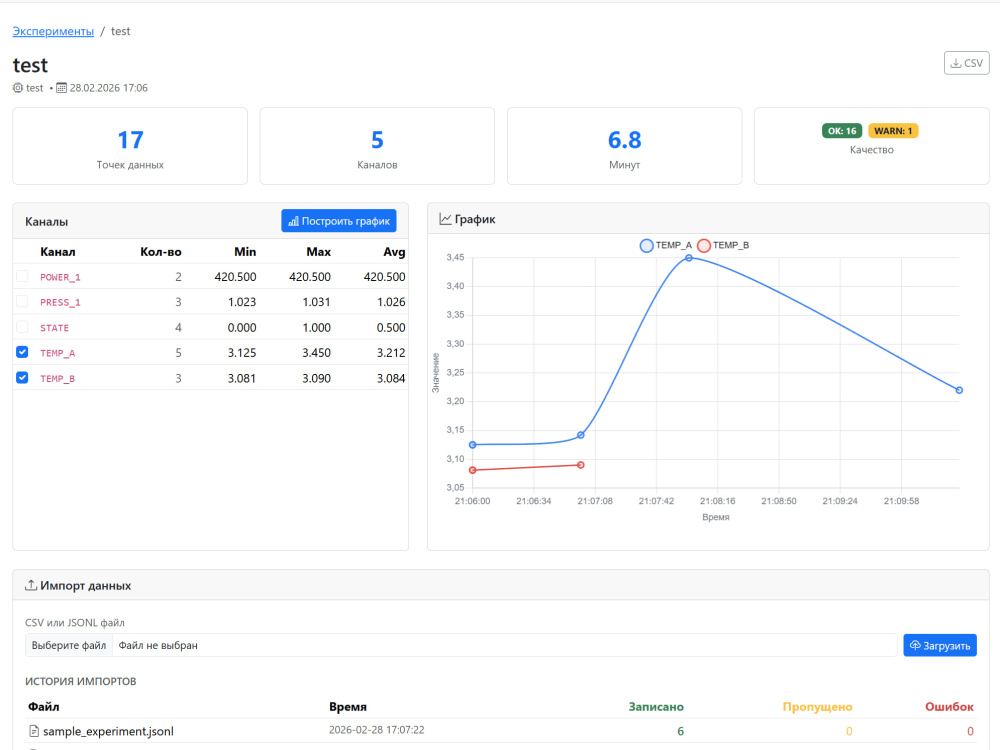Click the Канал column header
The width and height of the screenshot is (1000, 750).
(57, 252)
